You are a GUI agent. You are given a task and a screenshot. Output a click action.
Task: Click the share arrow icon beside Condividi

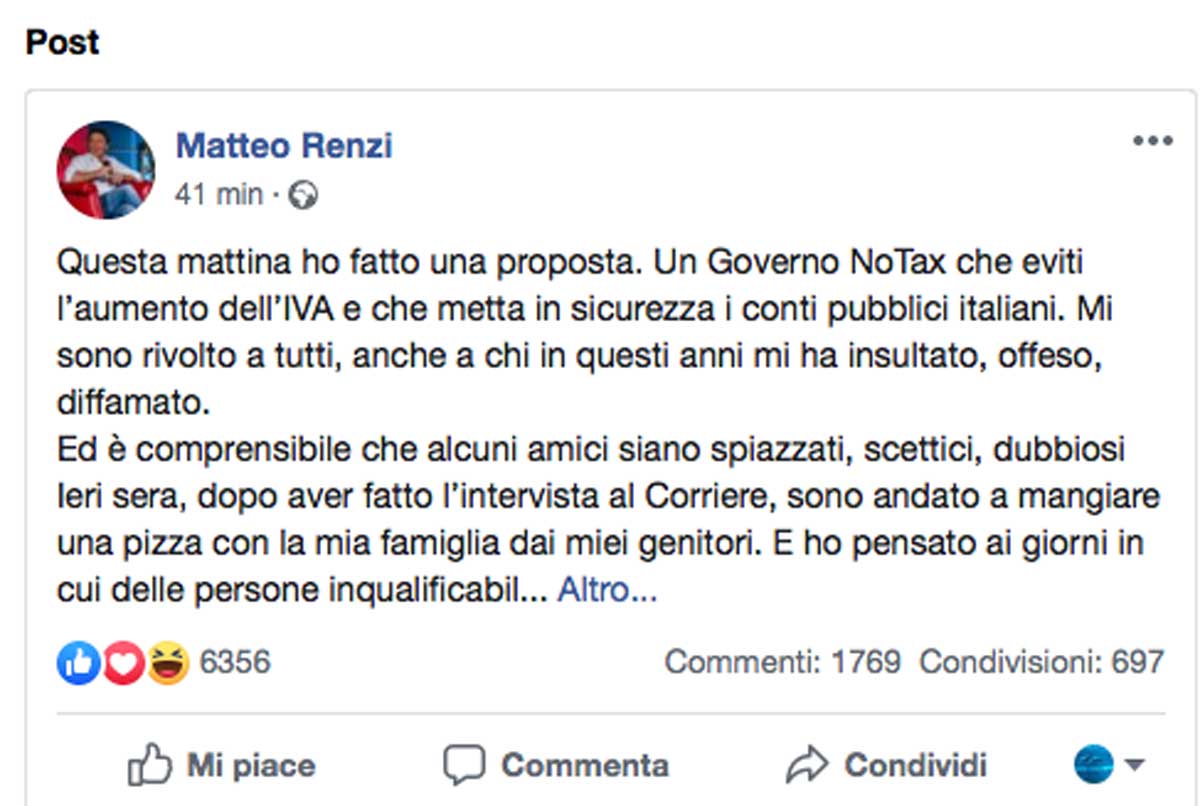click(x=807, y=766)
